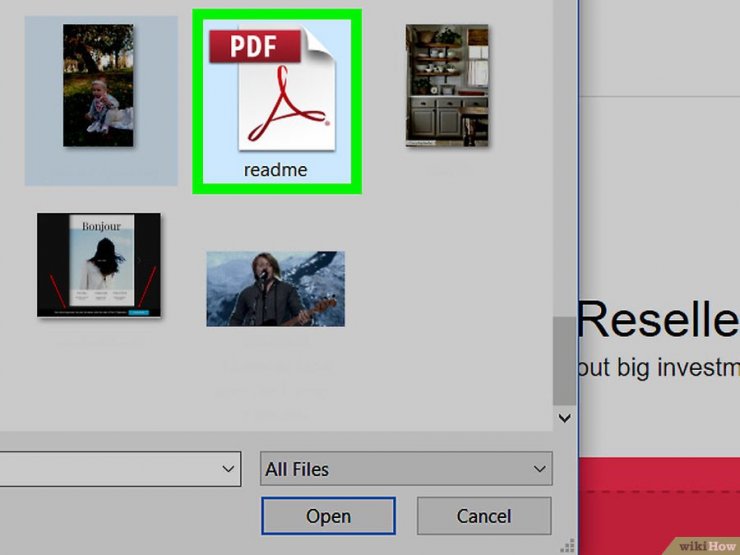Image resolution: width=740 pixels, height=555 pixels.
Task: Click the vertical scrollbar thumb
Action: tap(564, 361)
